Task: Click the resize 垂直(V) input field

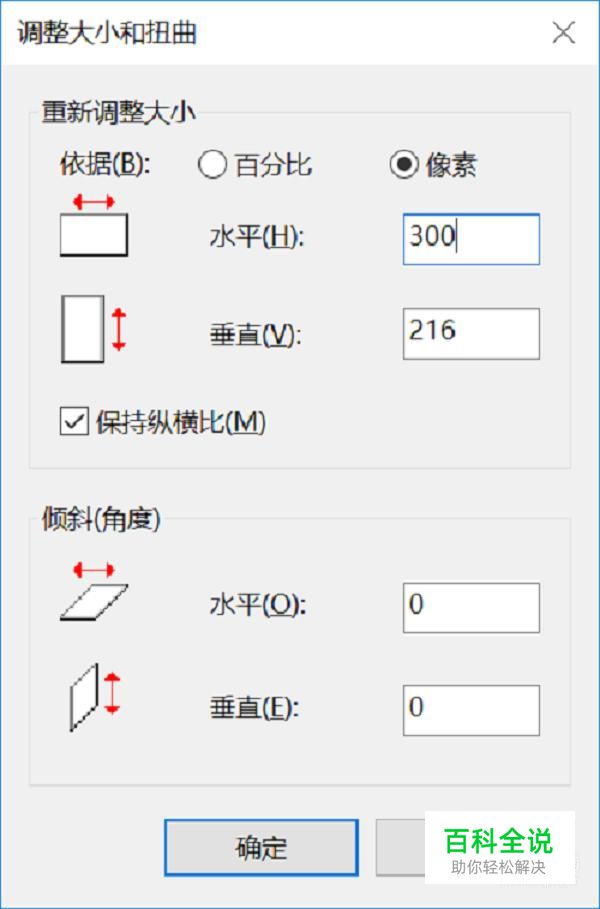Action: click(x=471, y=333)
